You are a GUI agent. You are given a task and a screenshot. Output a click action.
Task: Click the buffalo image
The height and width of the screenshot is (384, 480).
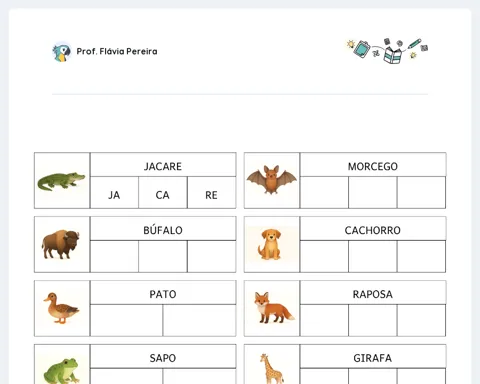61,244
